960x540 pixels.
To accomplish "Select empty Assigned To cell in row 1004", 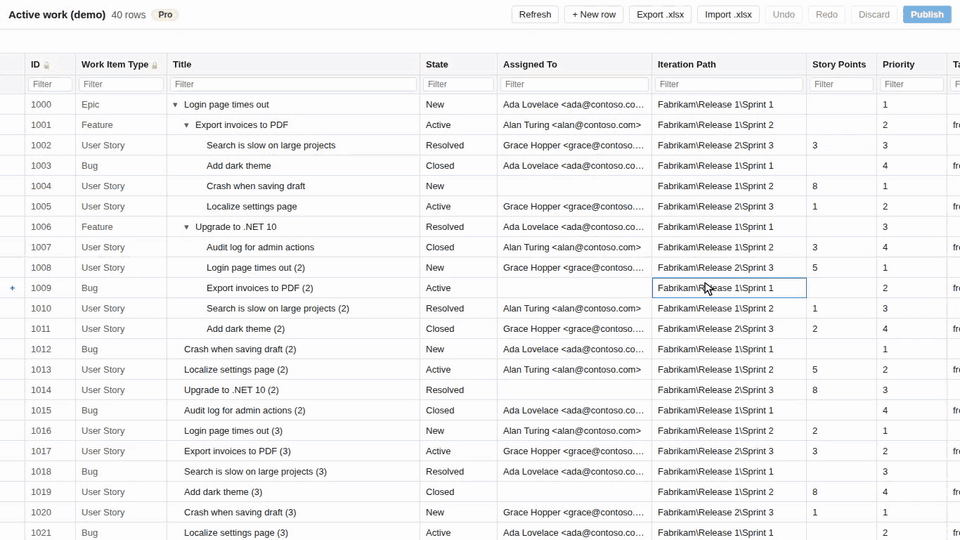I will tap(574, 186).
